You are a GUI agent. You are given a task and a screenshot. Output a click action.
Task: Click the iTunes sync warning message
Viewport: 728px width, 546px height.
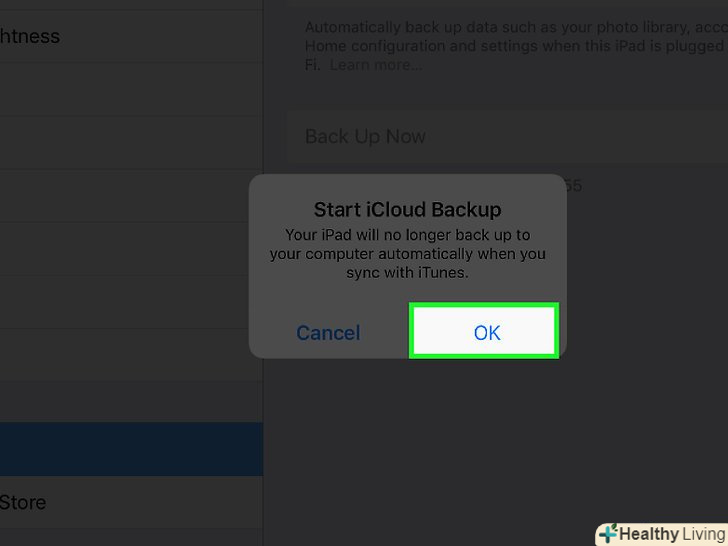click(407, 253)
